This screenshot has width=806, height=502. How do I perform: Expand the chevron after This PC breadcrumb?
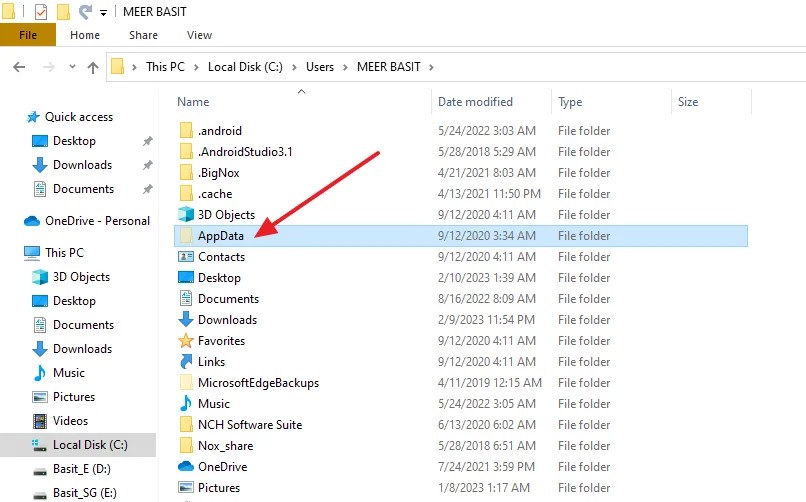(x=196, y=67)
